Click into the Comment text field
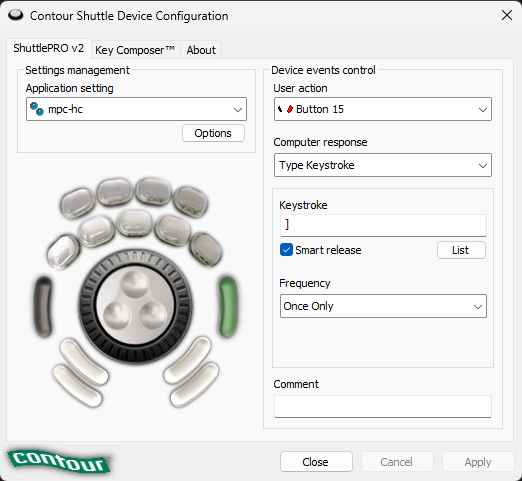The height and width of the screenshot is (481, 522). [383, 406]
